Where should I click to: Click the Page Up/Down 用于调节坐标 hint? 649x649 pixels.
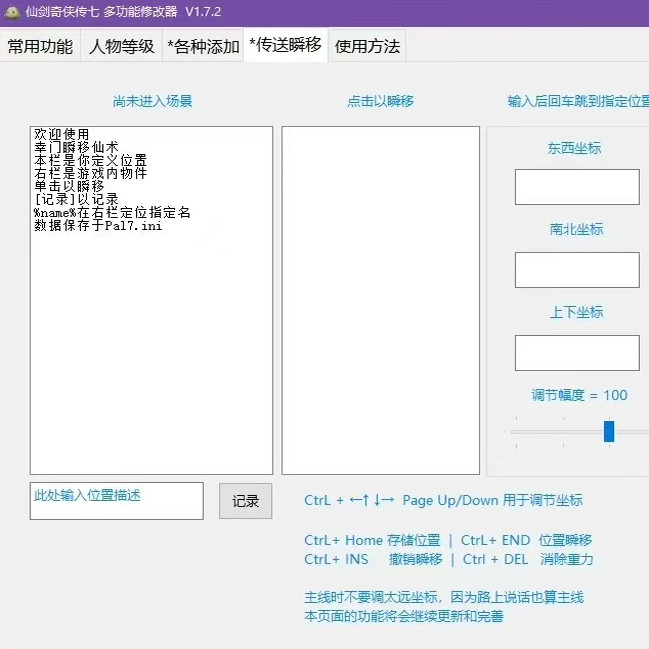pos(493,500)
